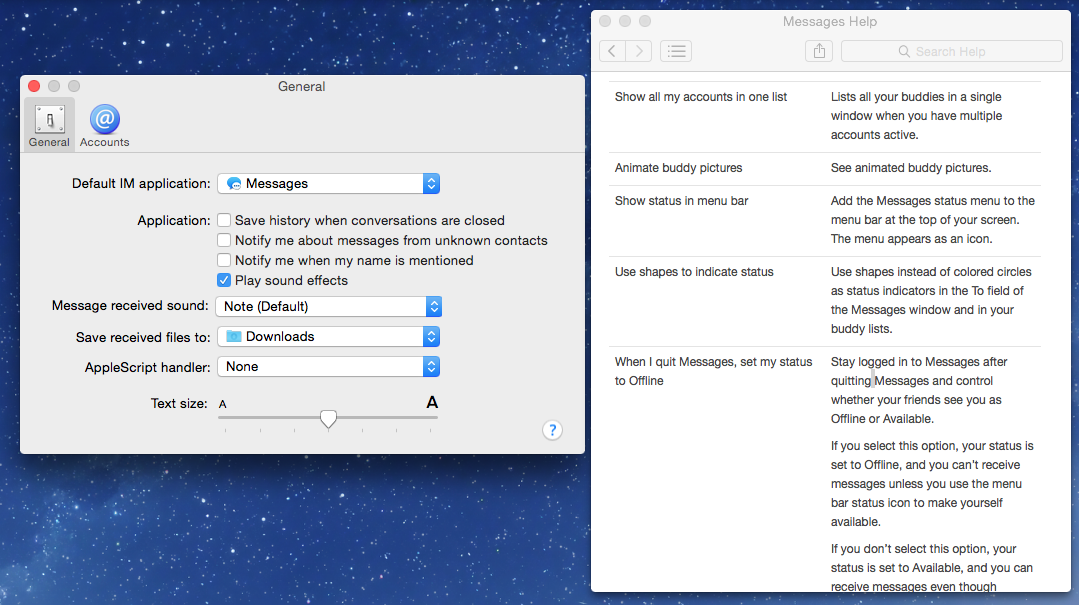This screenshot has width=1079, height=605.
Task: Open the Save received files to dropdown
Action: click(328, 337)
